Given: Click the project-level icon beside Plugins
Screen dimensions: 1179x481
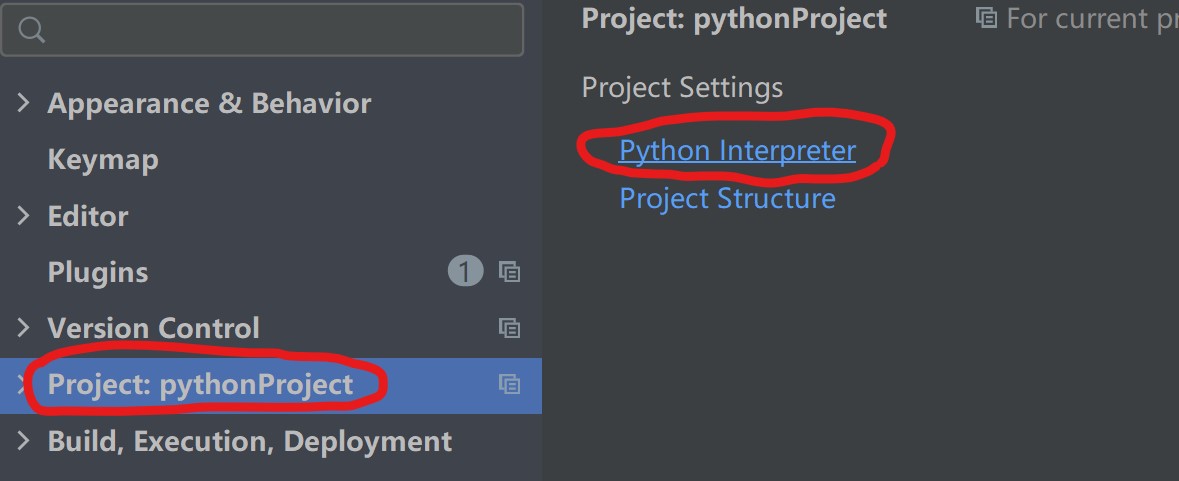Looking at the screenshot, I should pos(510,272).
